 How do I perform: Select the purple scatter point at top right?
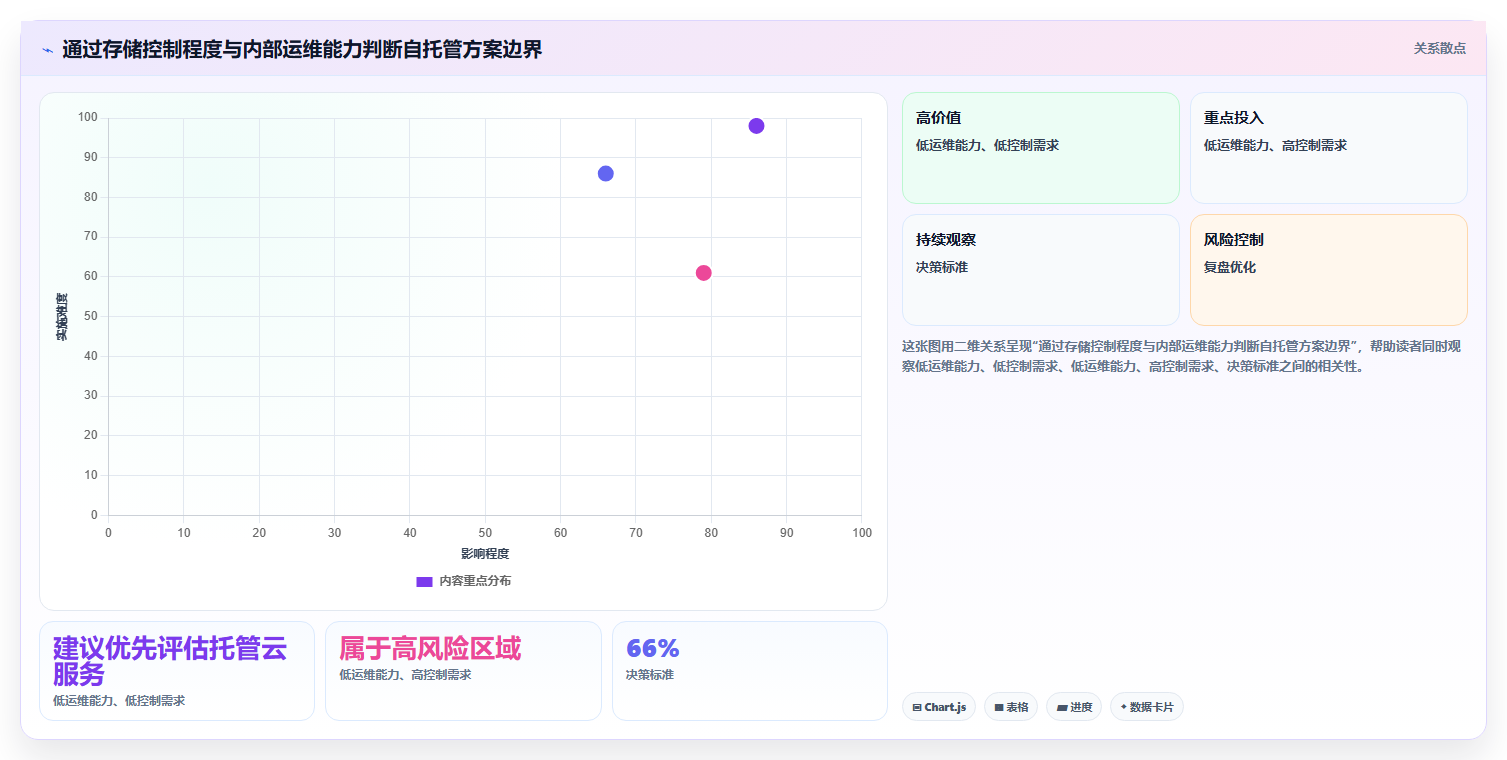coord(756,126)
